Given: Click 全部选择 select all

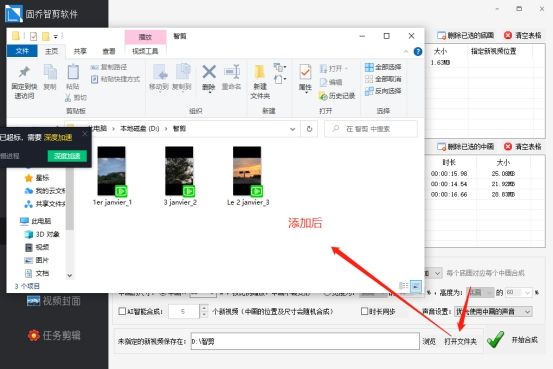Looking at the screenshot, I should click(x=383, y=67).
